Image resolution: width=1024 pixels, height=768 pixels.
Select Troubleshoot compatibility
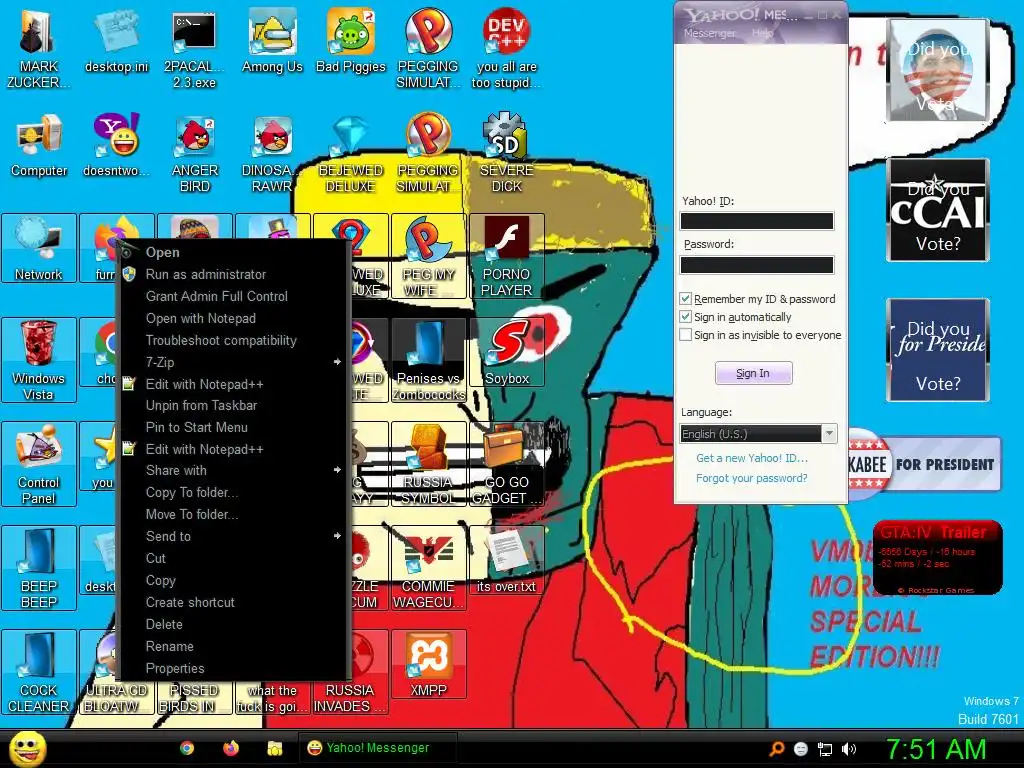click(x=234, y=340)
